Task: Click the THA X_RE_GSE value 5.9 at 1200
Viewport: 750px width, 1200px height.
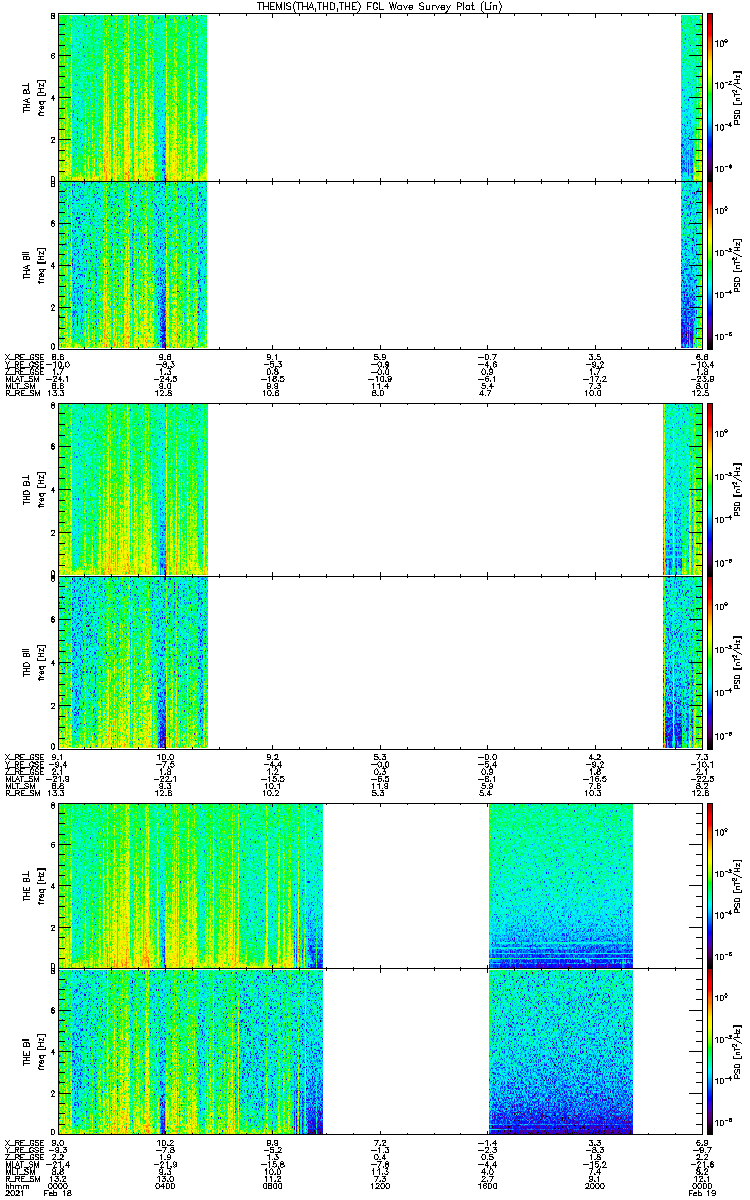Action: (x=380, y=356)
